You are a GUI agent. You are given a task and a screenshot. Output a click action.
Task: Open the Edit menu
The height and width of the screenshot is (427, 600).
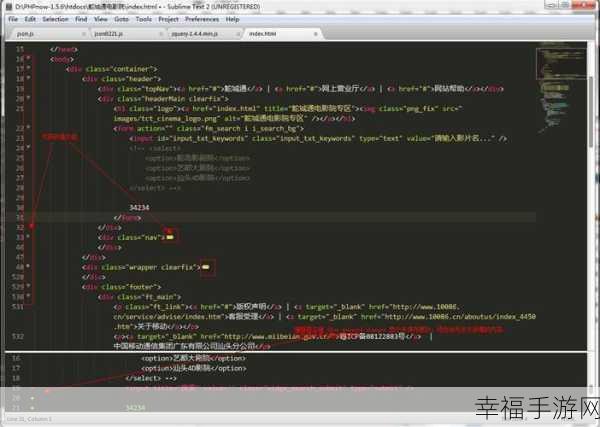tap(30, 19)
